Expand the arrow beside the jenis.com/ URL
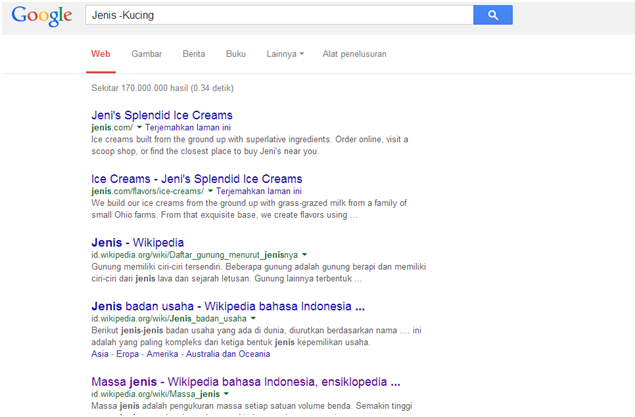 click(x=139, y=128)
